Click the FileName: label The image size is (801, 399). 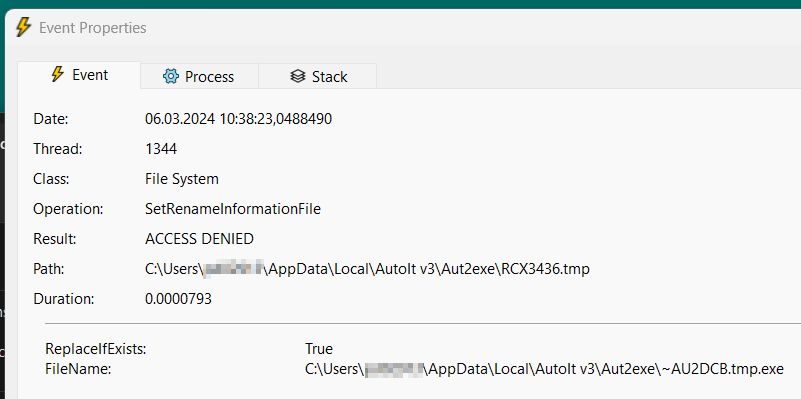(78, 369)
